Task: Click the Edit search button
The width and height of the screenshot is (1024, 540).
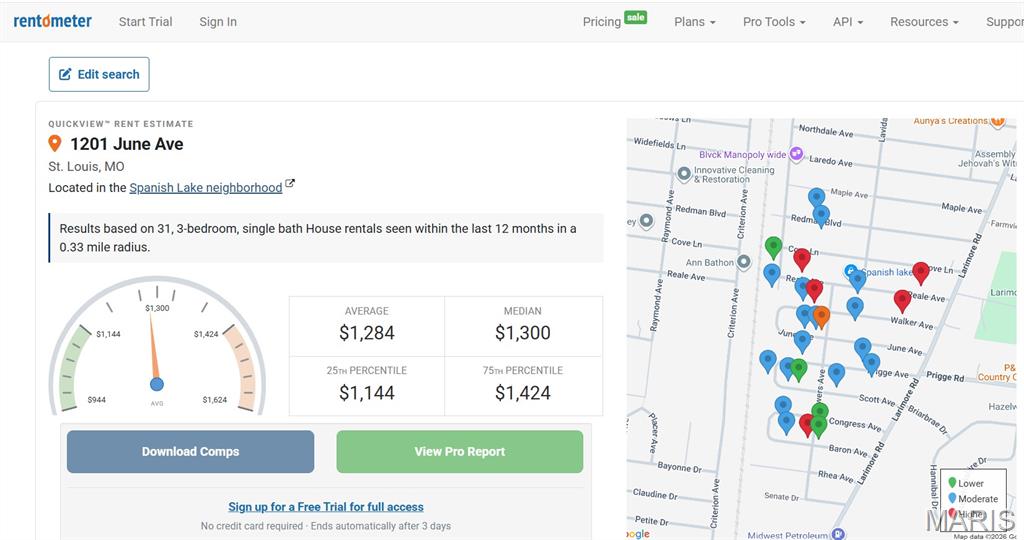Action: point(99,74)
